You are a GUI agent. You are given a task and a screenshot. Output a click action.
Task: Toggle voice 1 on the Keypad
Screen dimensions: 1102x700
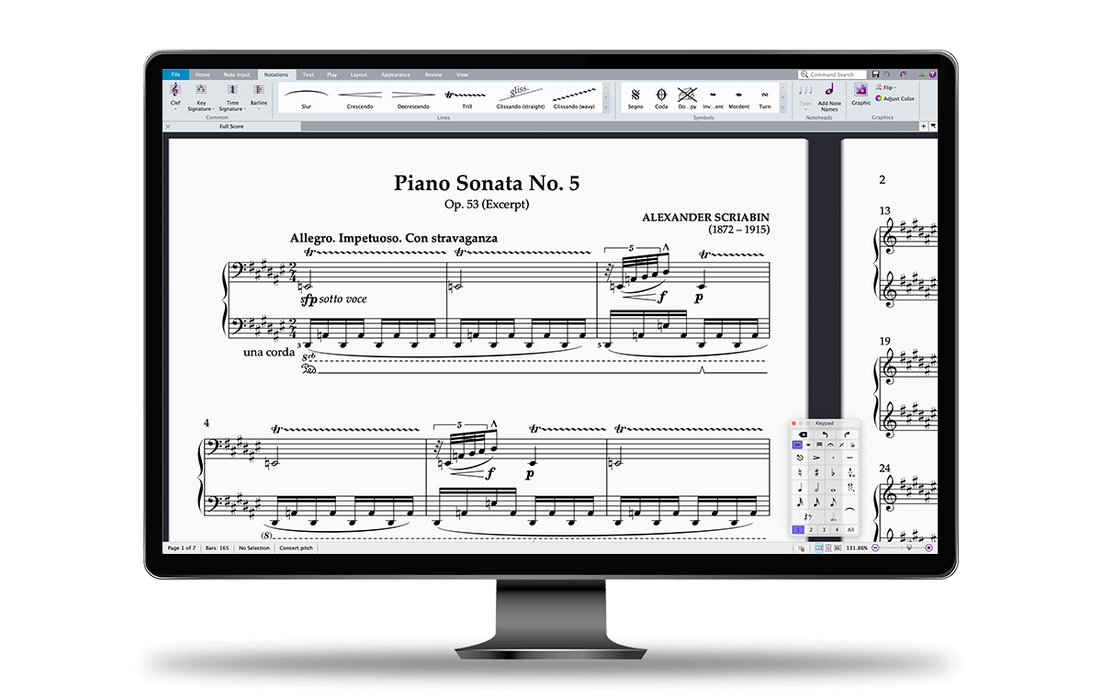[x=798, y=529]
